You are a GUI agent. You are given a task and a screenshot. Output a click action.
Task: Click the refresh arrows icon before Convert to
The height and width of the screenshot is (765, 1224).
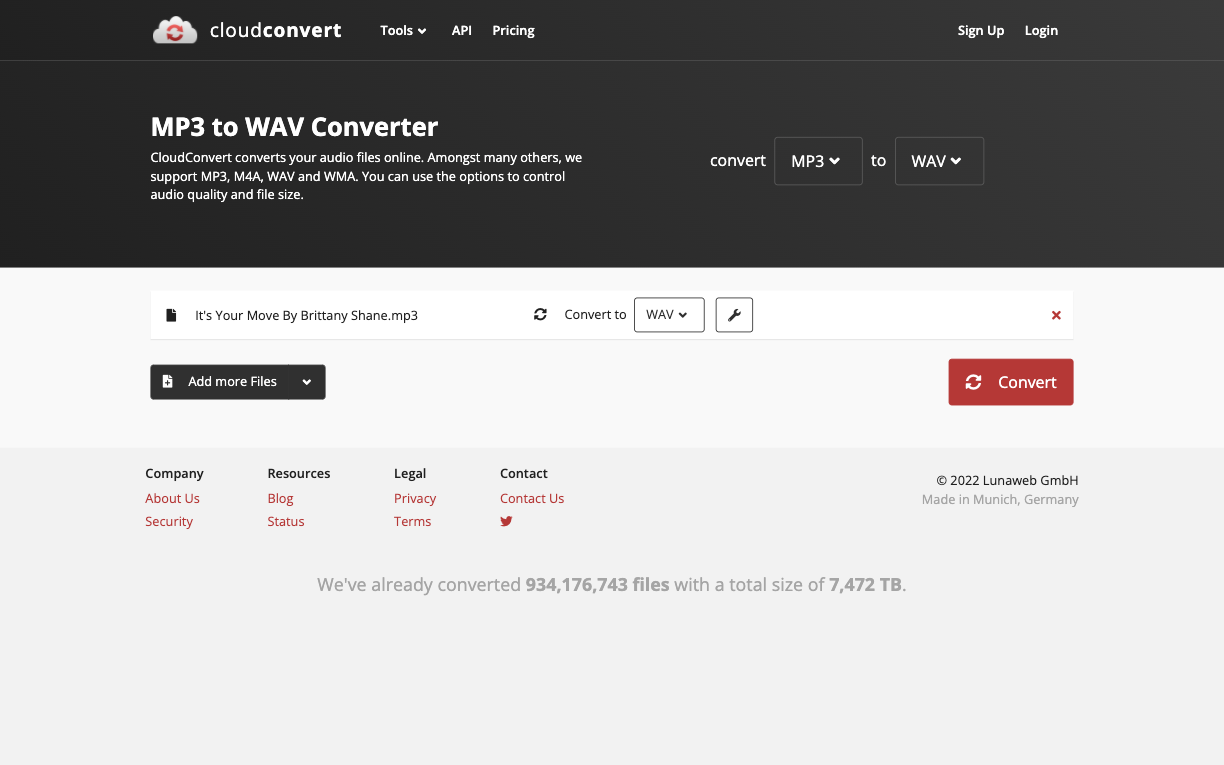click(540, 314)
